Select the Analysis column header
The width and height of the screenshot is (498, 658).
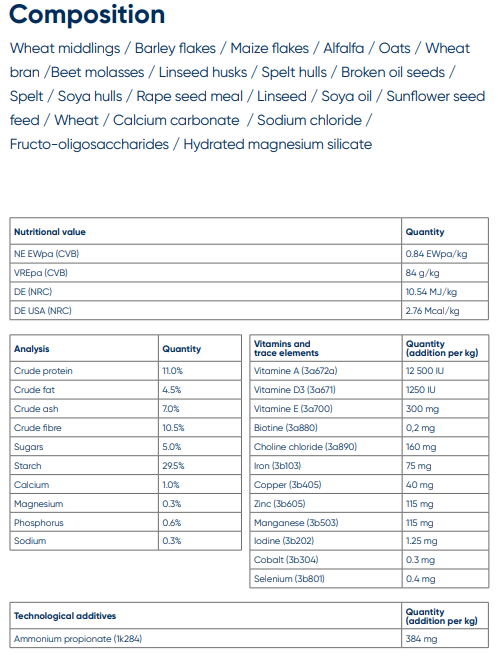(x=31, y=349)
